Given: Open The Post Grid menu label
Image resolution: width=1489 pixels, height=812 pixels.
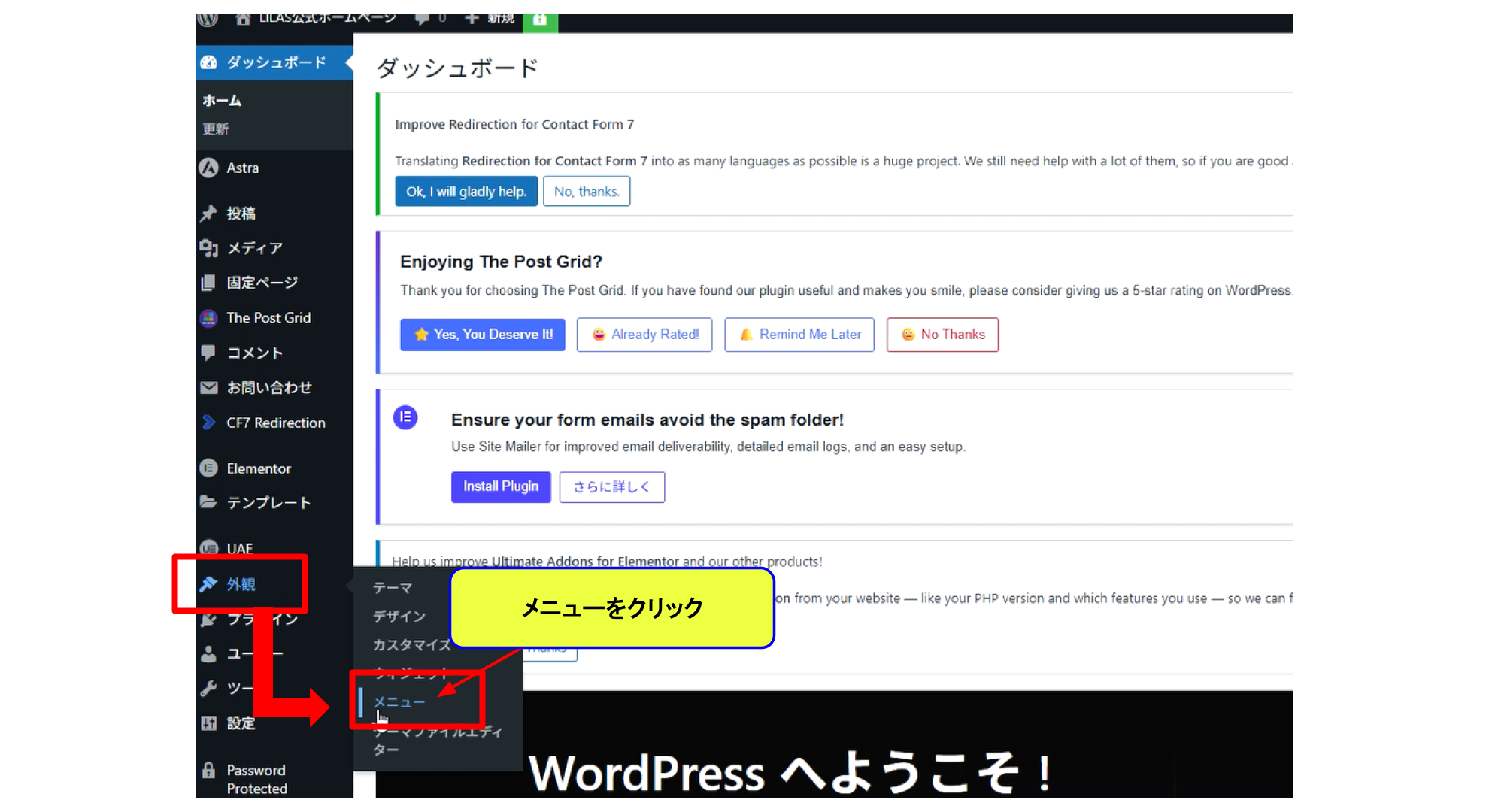Looking at the screenshot, I should [268, 318].
